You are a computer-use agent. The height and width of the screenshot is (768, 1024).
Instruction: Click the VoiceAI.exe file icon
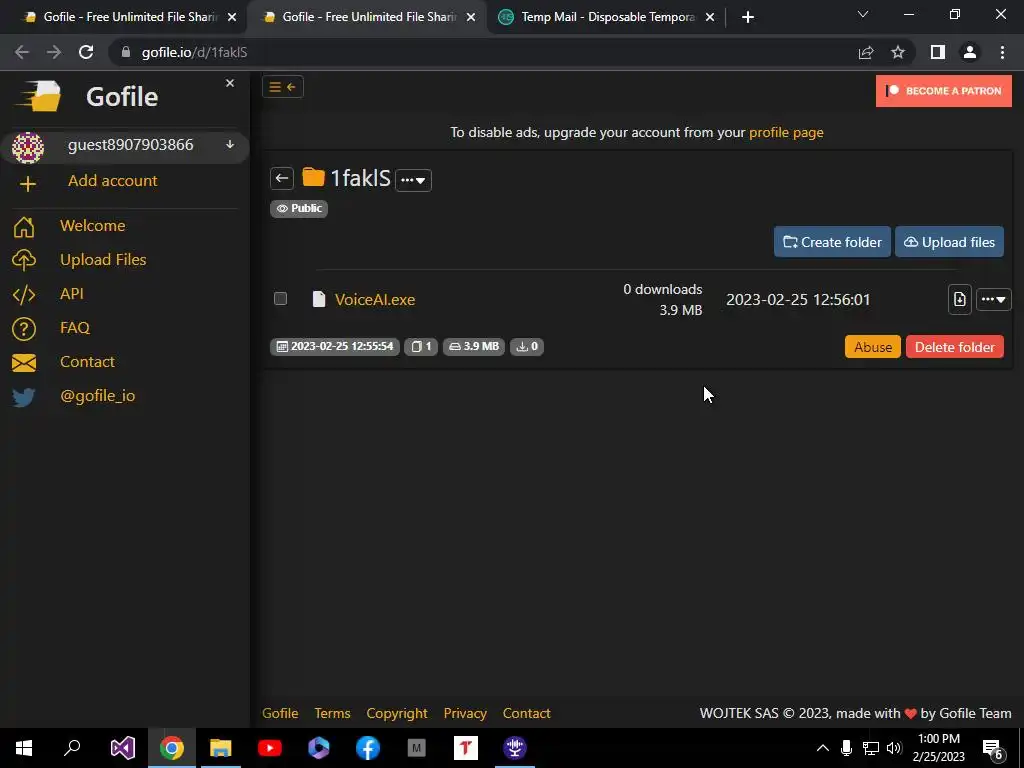[x=319, y=299]
